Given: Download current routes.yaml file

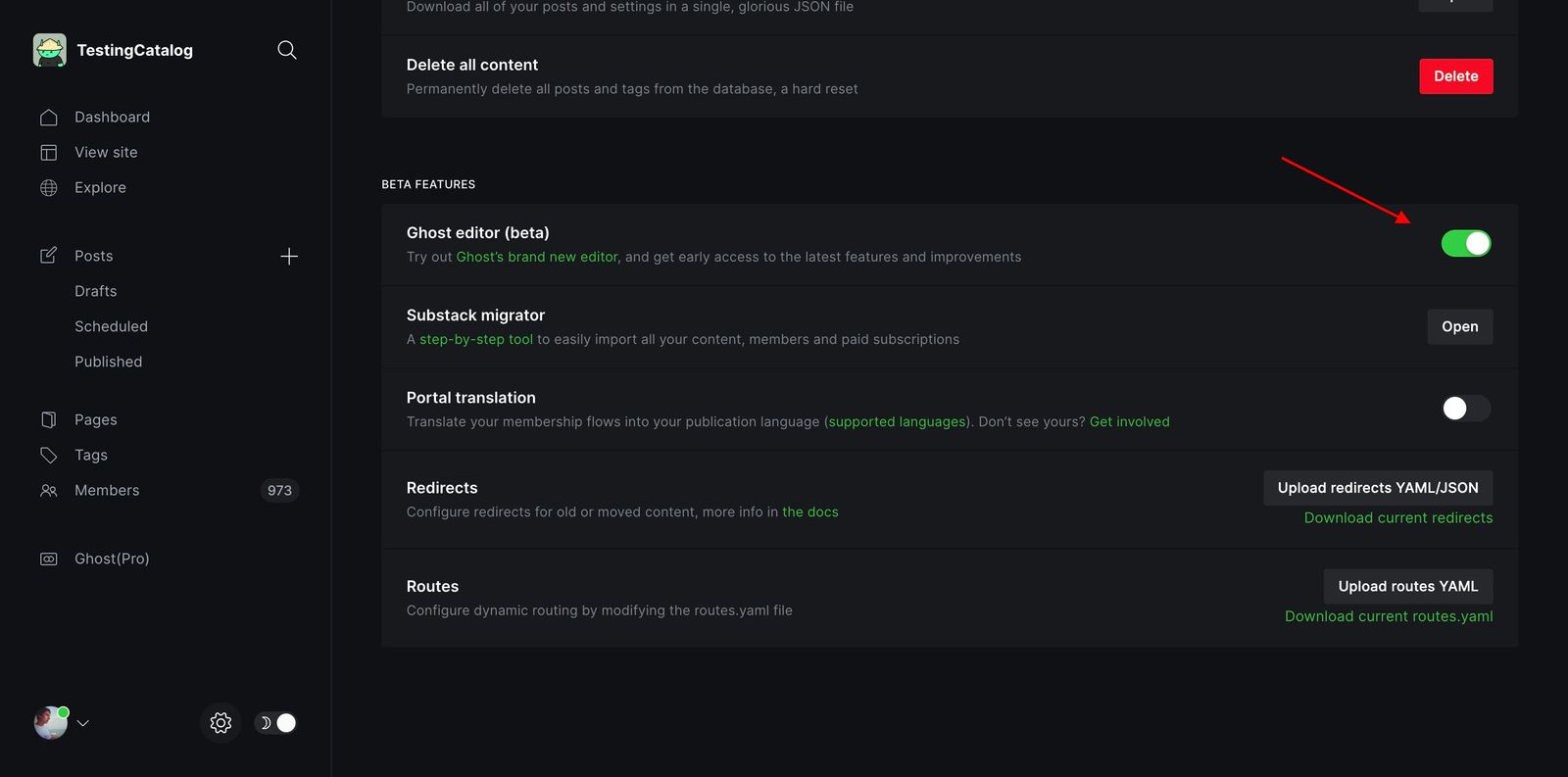Looking at the screenshot, I should click(x=1389, y=616).
